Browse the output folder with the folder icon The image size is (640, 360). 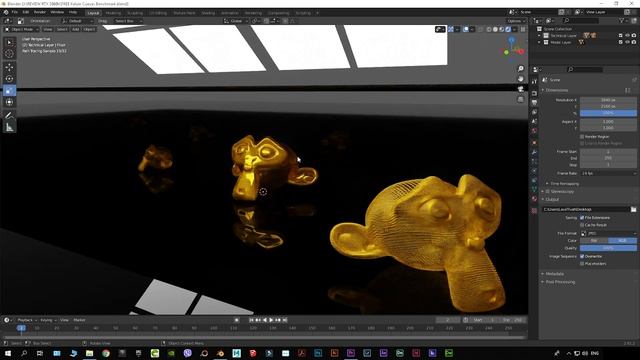pyautogui.click(x=633, y=209)
